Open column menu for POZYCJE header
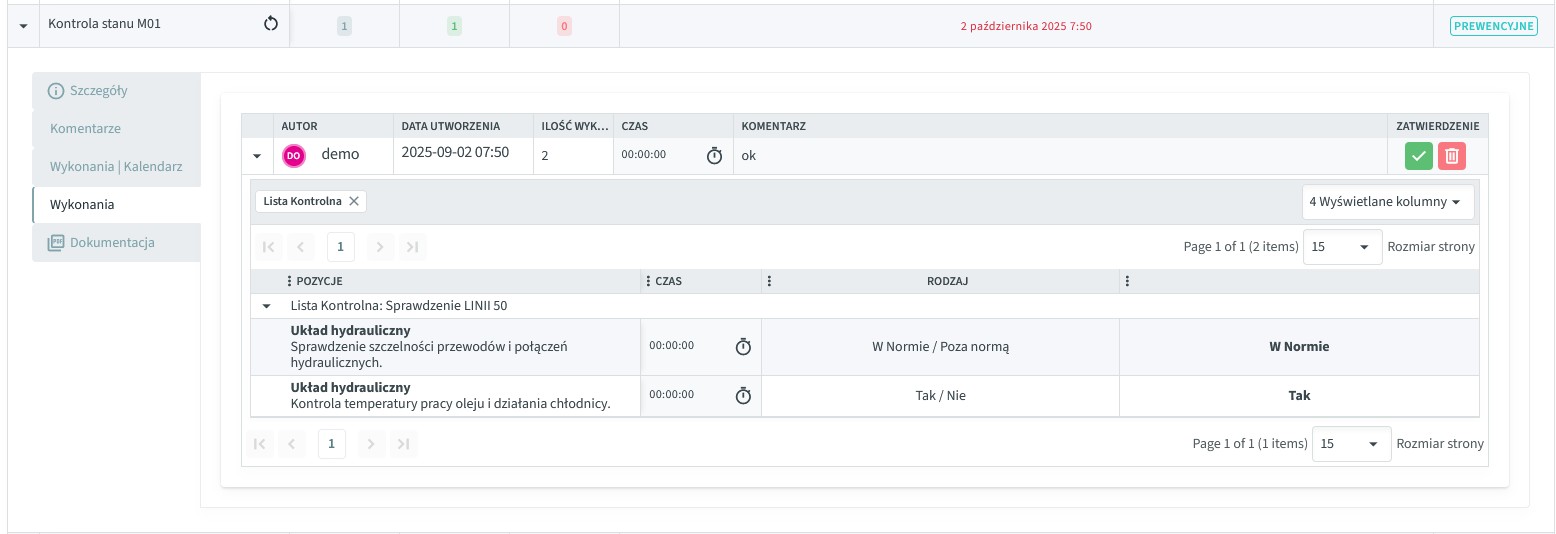 point(289,282)
